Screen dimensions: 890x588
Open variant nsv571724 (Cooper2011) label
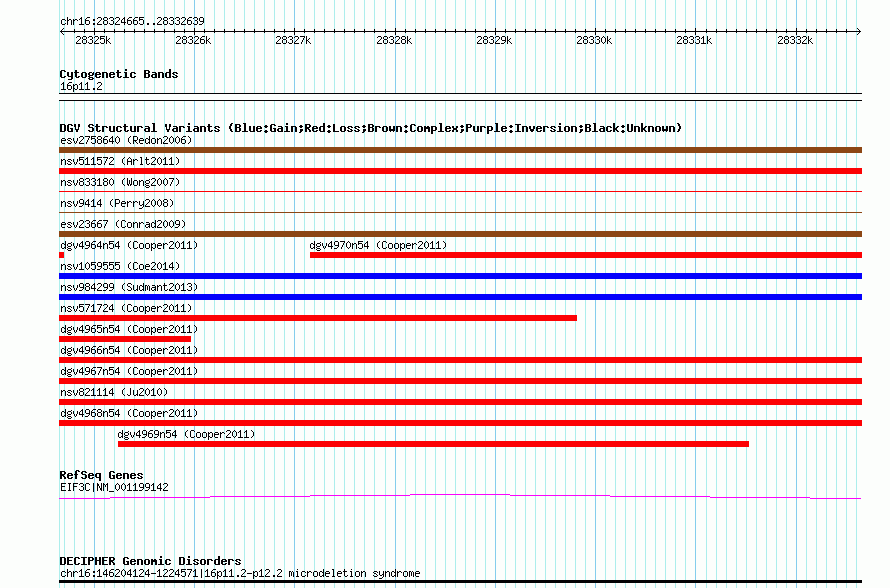(x=126, y=308)
